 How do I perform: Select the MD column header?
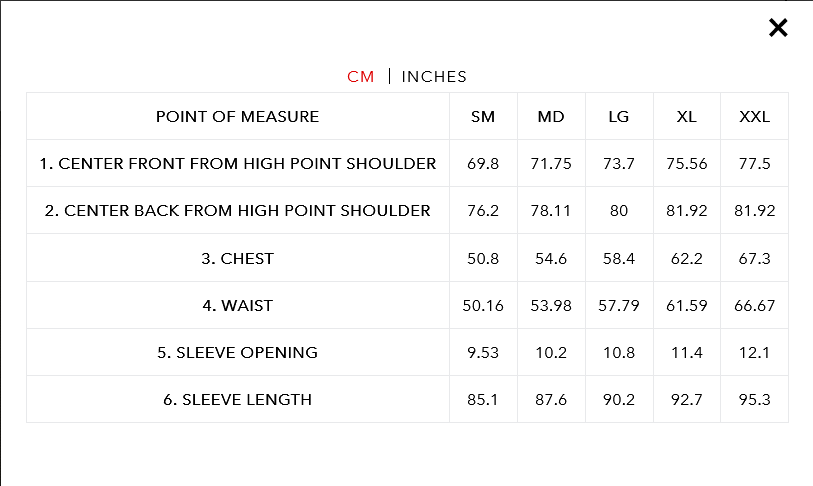pyautogui.click(x=551, y=117)
